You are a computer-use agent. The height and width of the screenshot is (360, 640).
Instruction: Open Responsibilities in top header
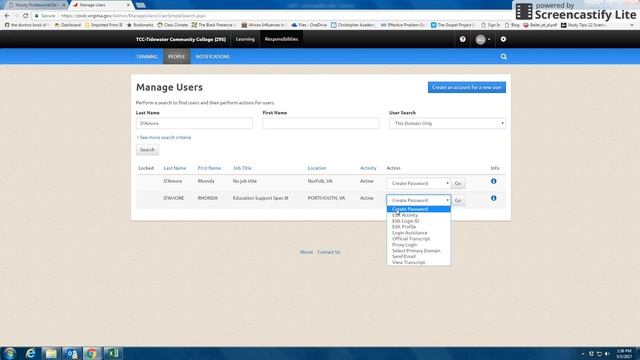point(281,39)
